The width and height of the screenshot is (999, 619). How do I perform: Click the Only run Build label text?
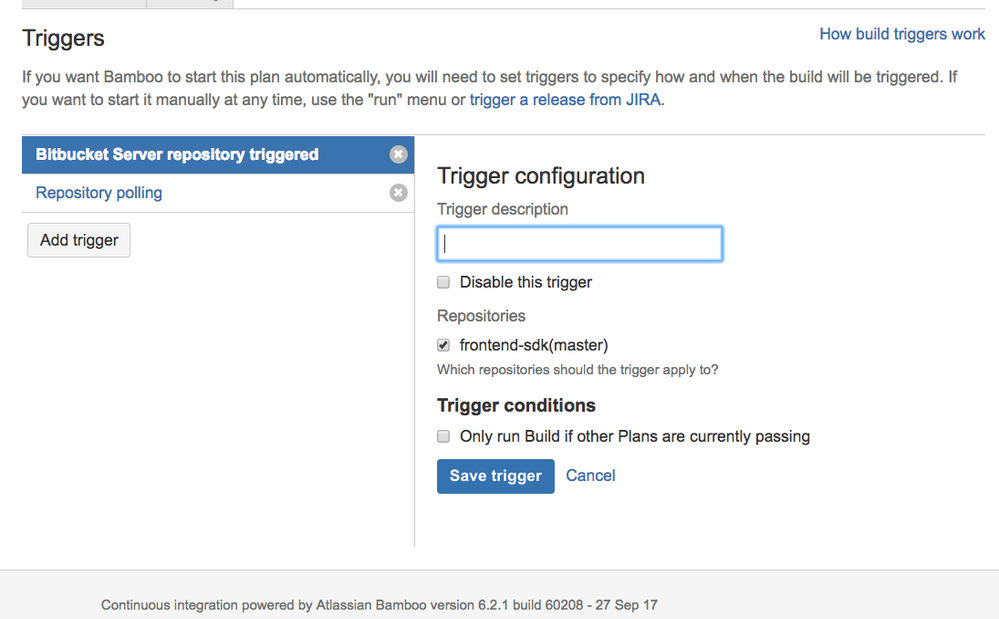coord(635,436)
